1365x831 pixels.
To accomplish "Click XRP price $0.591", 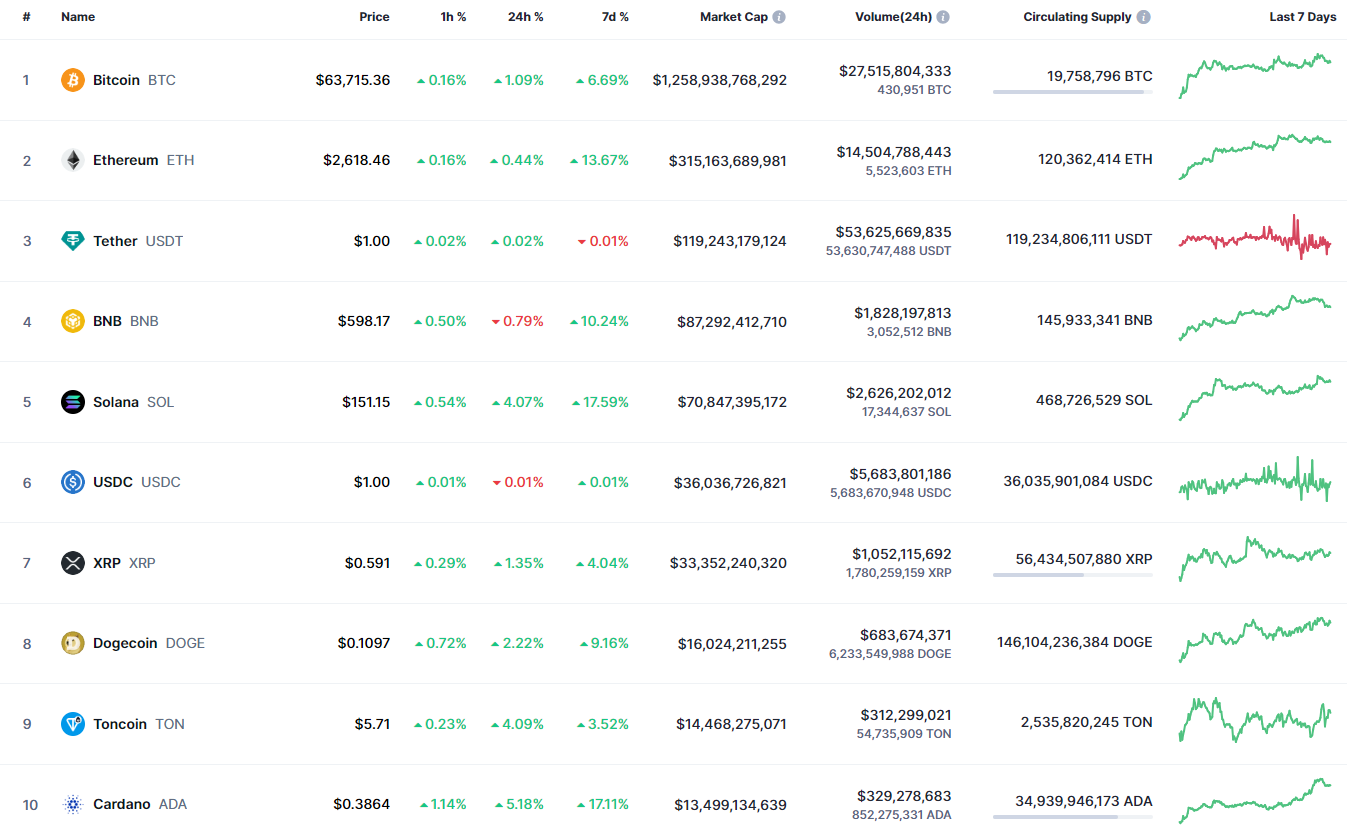I will (368, 563).
